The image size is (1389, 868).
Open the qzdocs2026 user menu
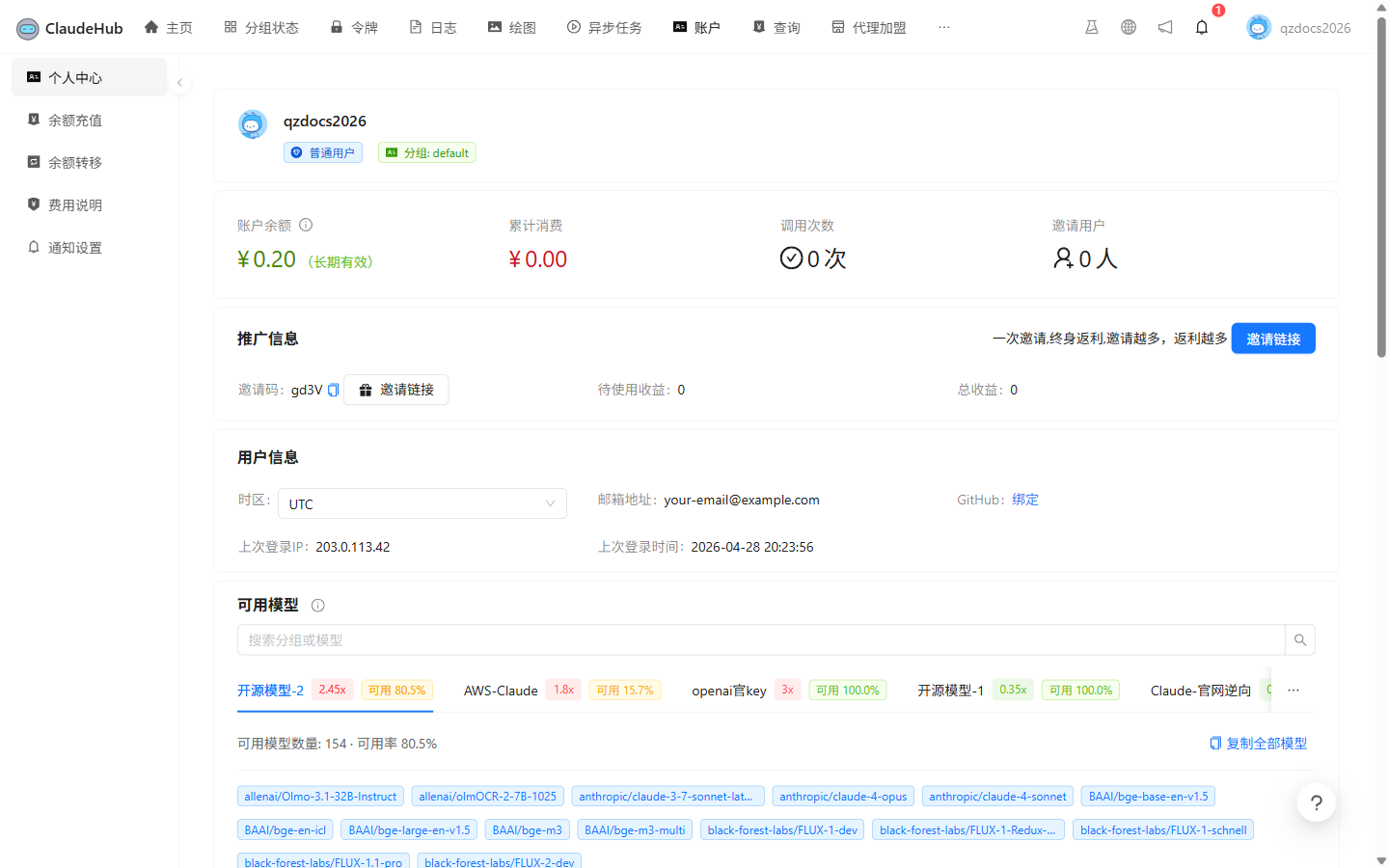pos(1298,28)
